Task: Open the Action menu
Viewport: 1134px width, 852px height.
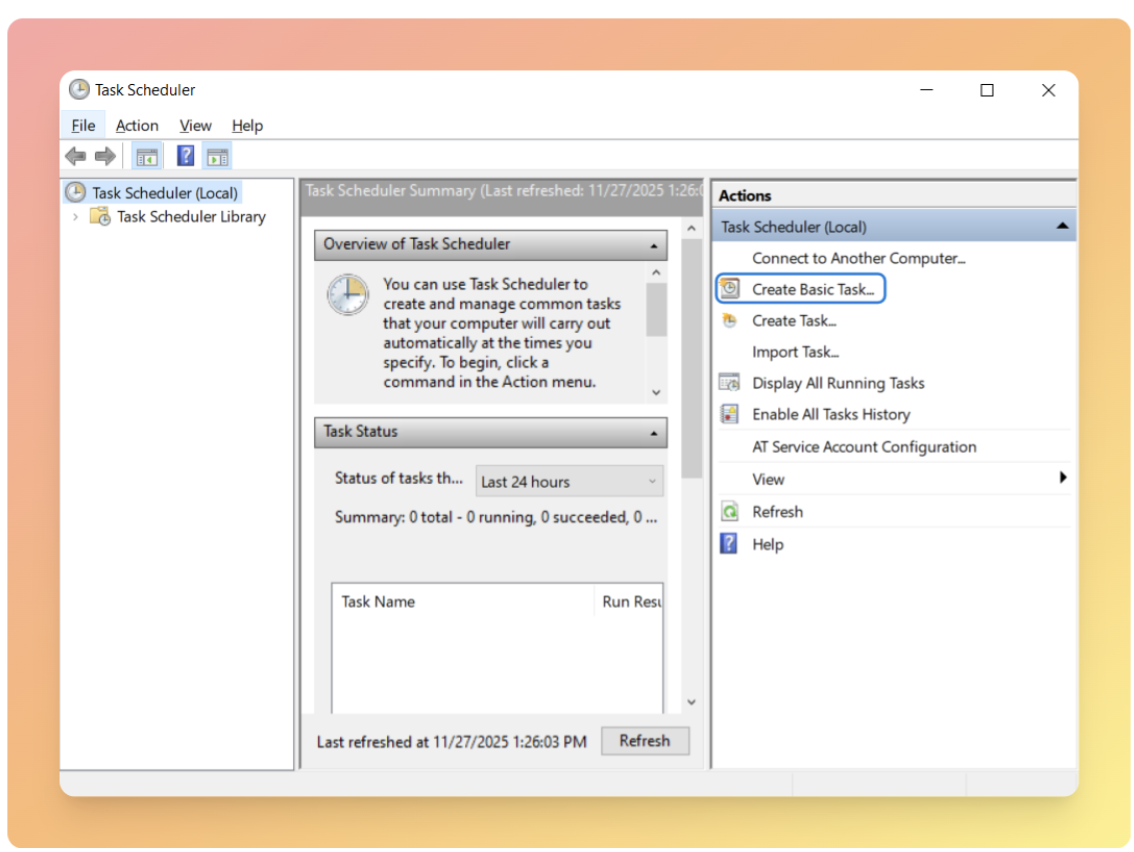Action: 137,126
